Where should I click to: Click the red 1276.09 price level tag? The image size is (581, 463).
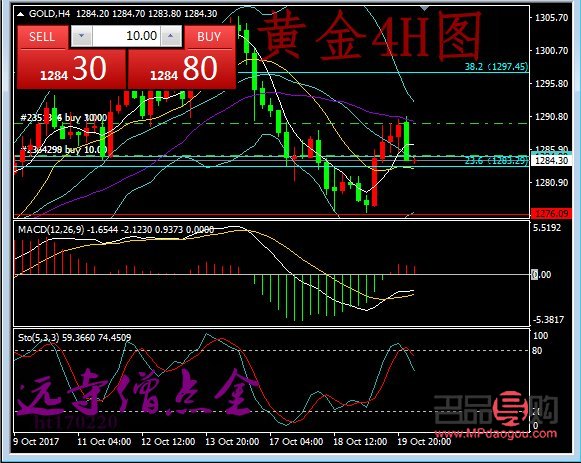[552, 213]
